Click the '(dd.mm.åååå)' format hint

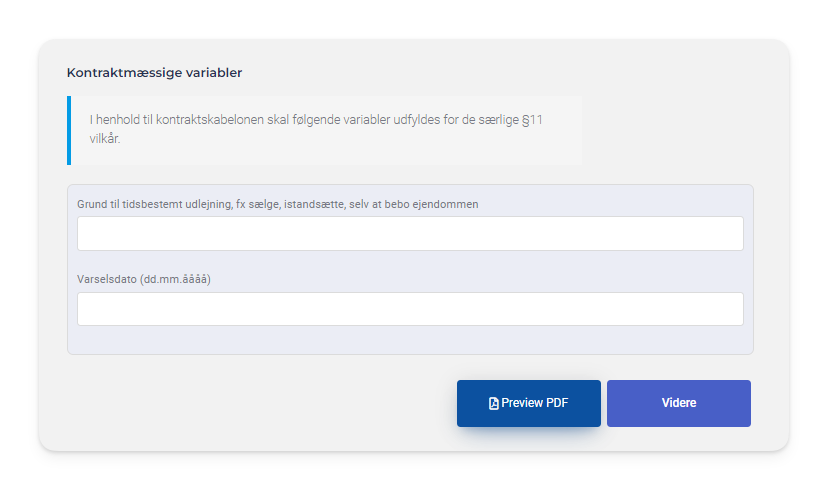click(x=175, y=279)
